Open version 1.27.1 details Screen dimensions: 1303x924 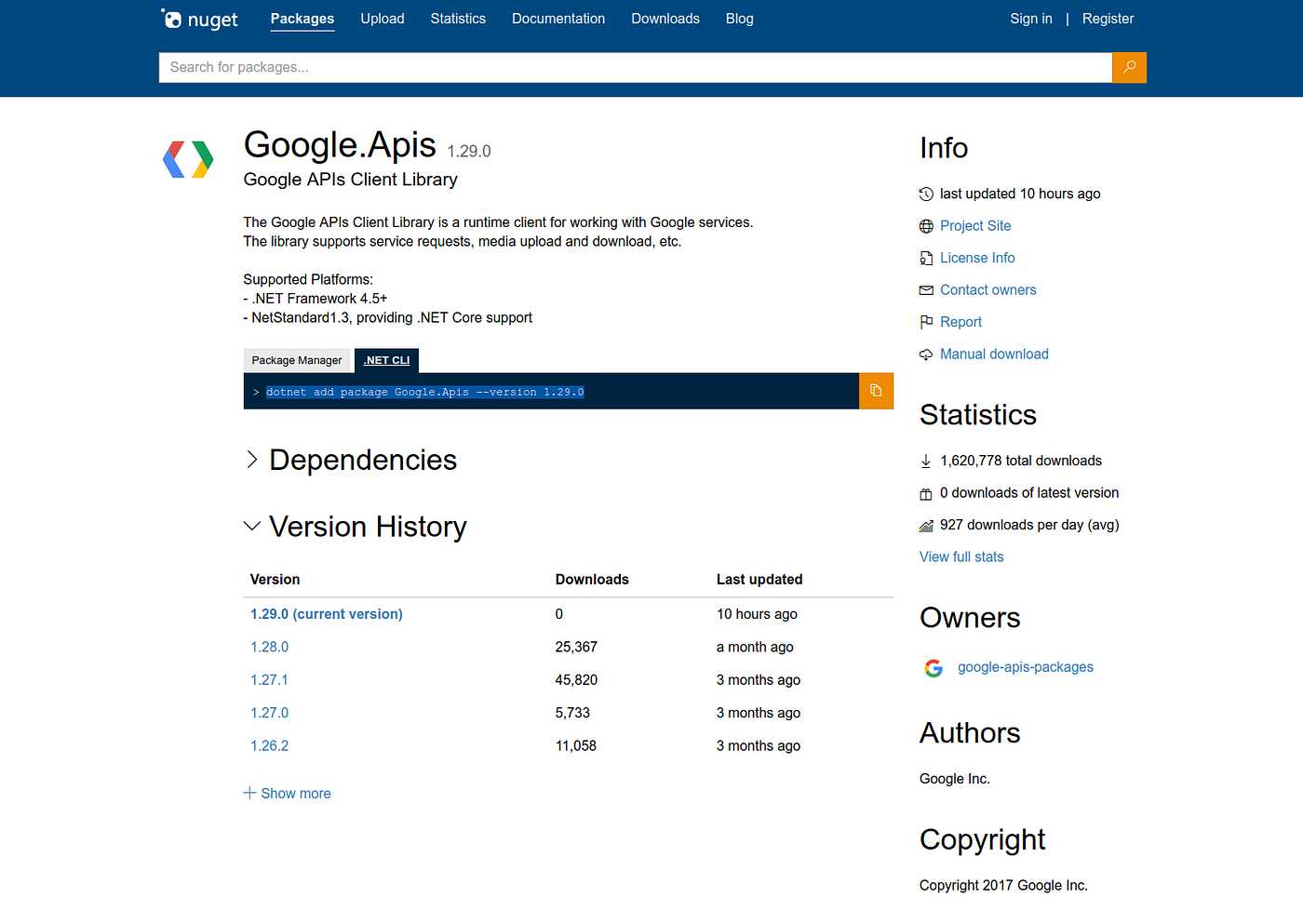click(x=269, y=679)
